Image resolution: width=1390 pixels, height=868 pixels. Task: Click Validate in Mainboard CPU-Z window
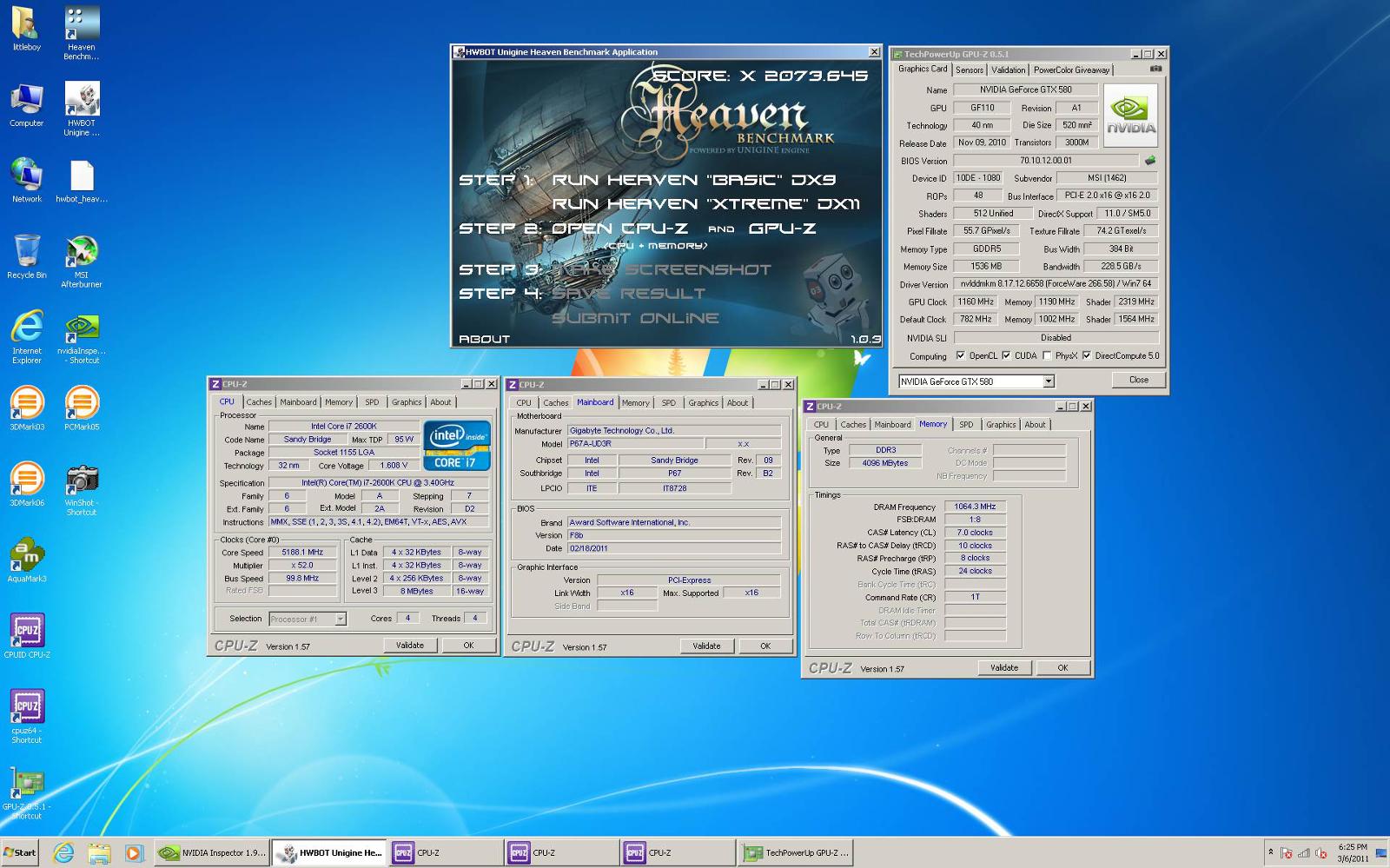coord(707,646)
